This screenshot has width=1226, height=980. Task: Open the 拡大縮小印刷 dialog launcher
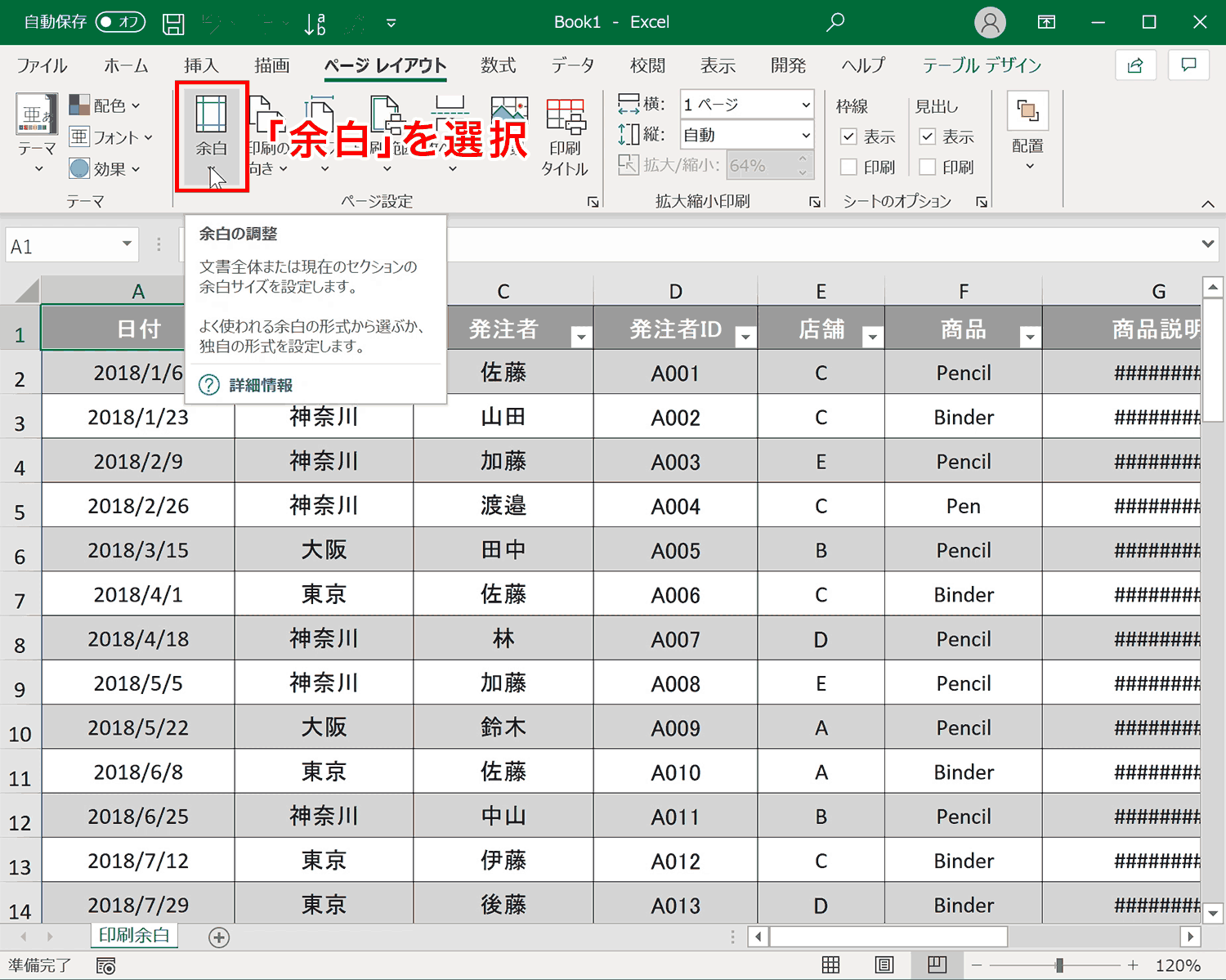click(815, 202)
